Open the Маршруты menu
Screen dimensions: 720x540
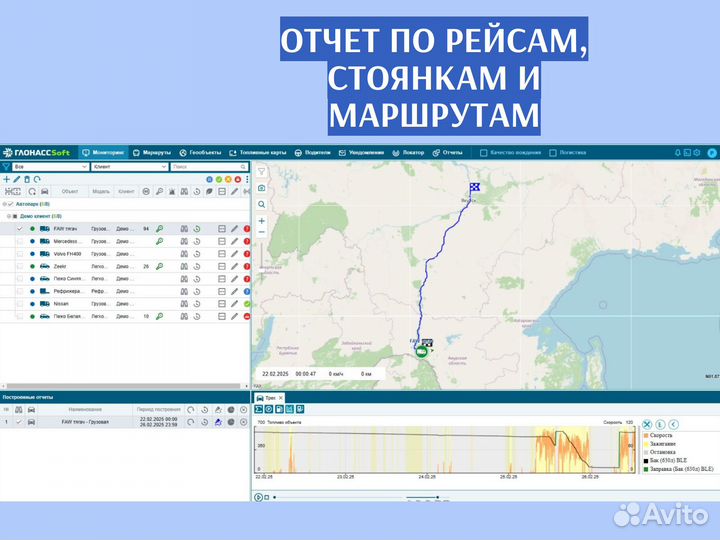click(152, 152)
